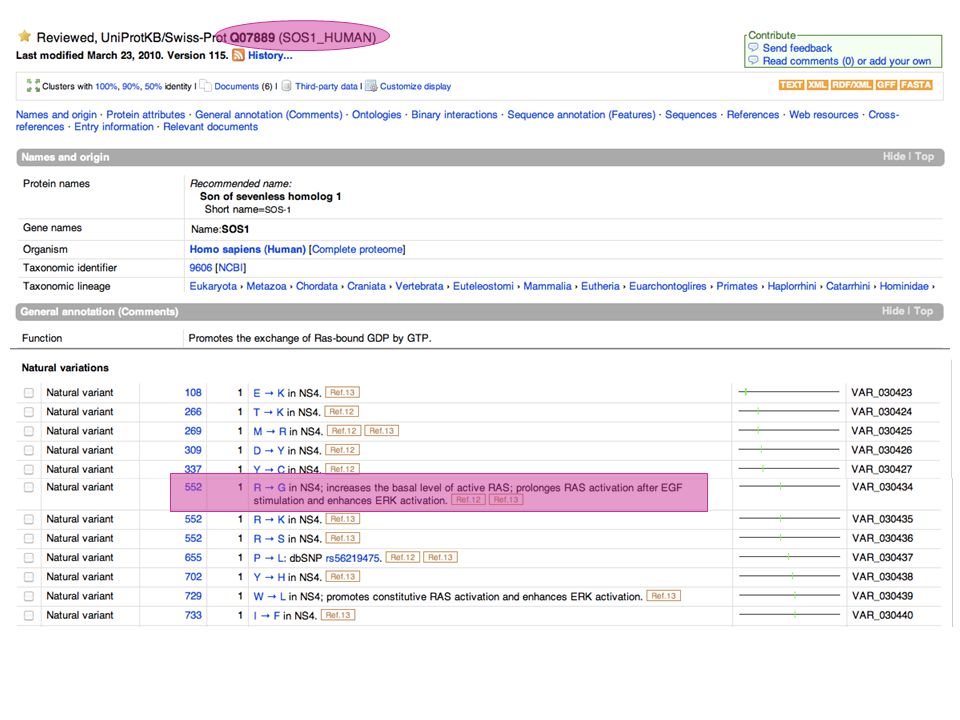
Task: Open clusters with 90% identity
Action: 131,86
